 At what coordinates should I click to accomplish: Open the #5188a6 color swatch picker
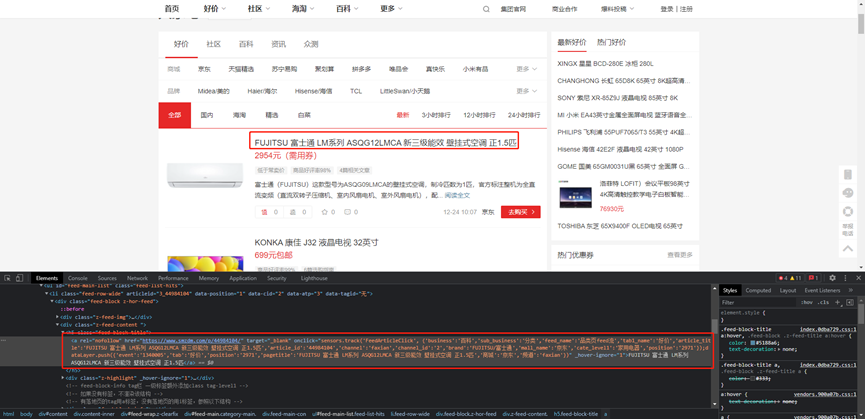(752, 342)
